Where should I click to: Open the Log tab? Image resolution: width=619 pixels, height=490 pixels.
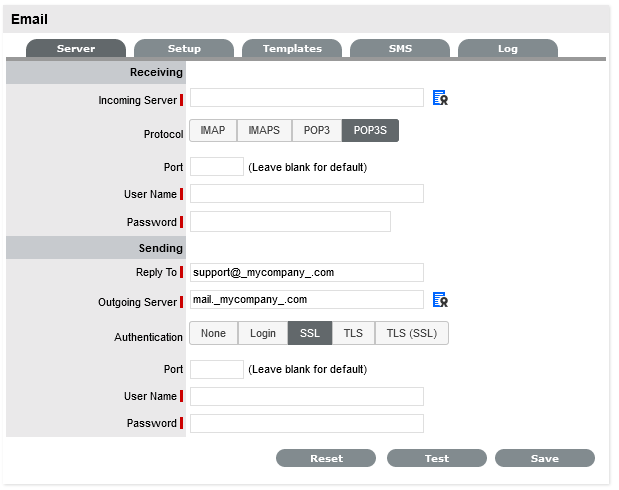click(508, 48)
